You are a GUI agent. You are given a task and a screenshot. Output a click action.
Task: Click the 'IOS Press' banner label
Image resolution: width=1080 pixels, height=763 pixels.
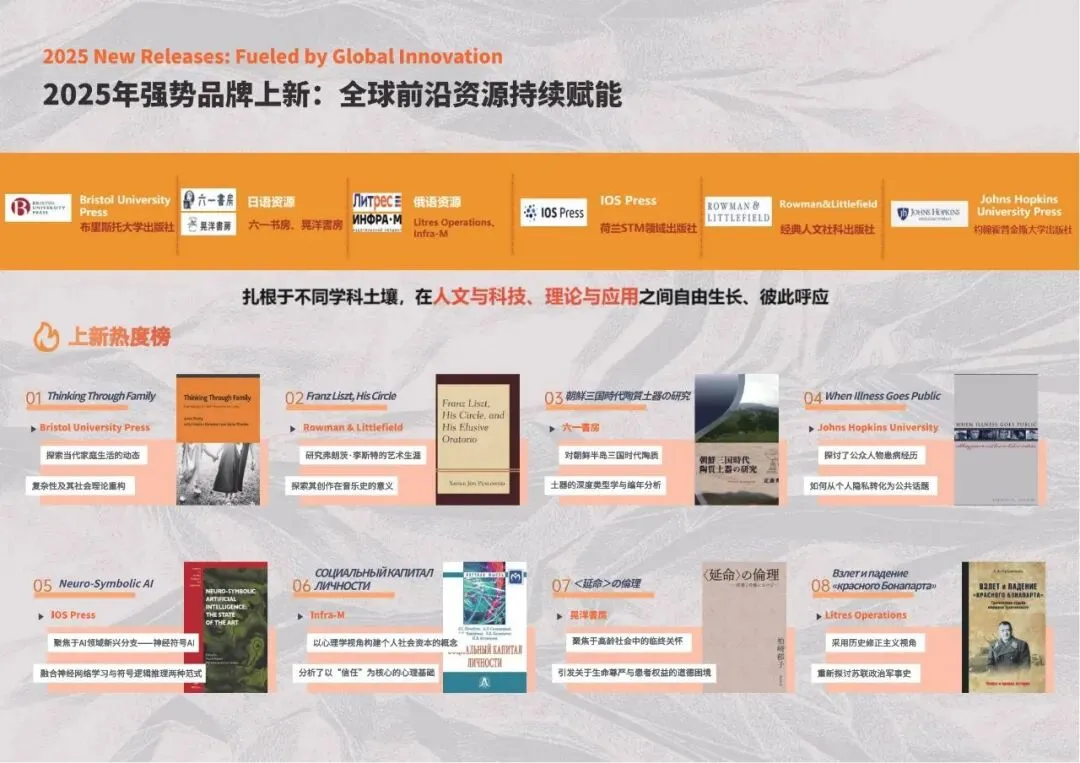pos(628,200)
